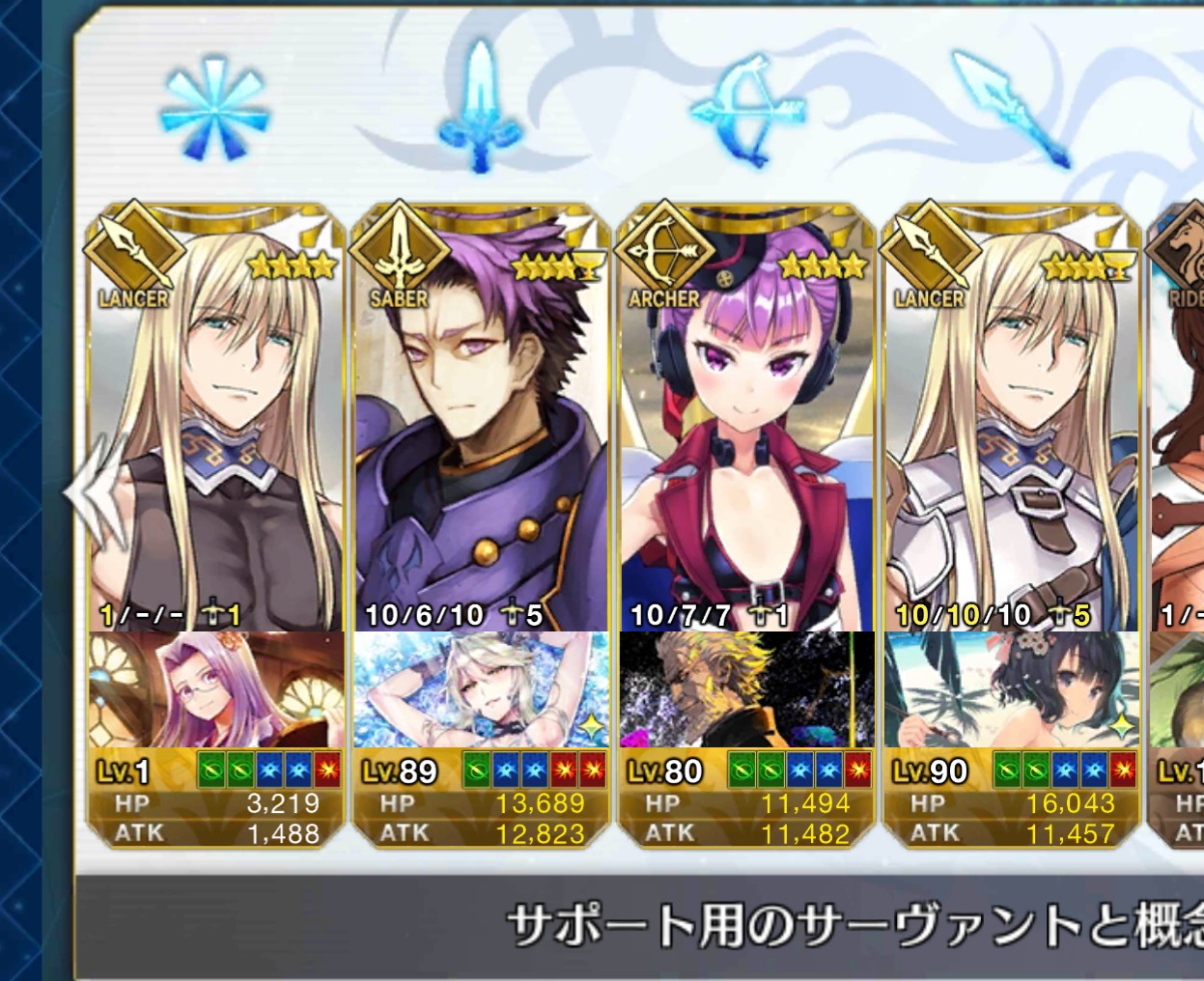
Task: Open the partially visible Rider card
Action: coord(1177,526)
